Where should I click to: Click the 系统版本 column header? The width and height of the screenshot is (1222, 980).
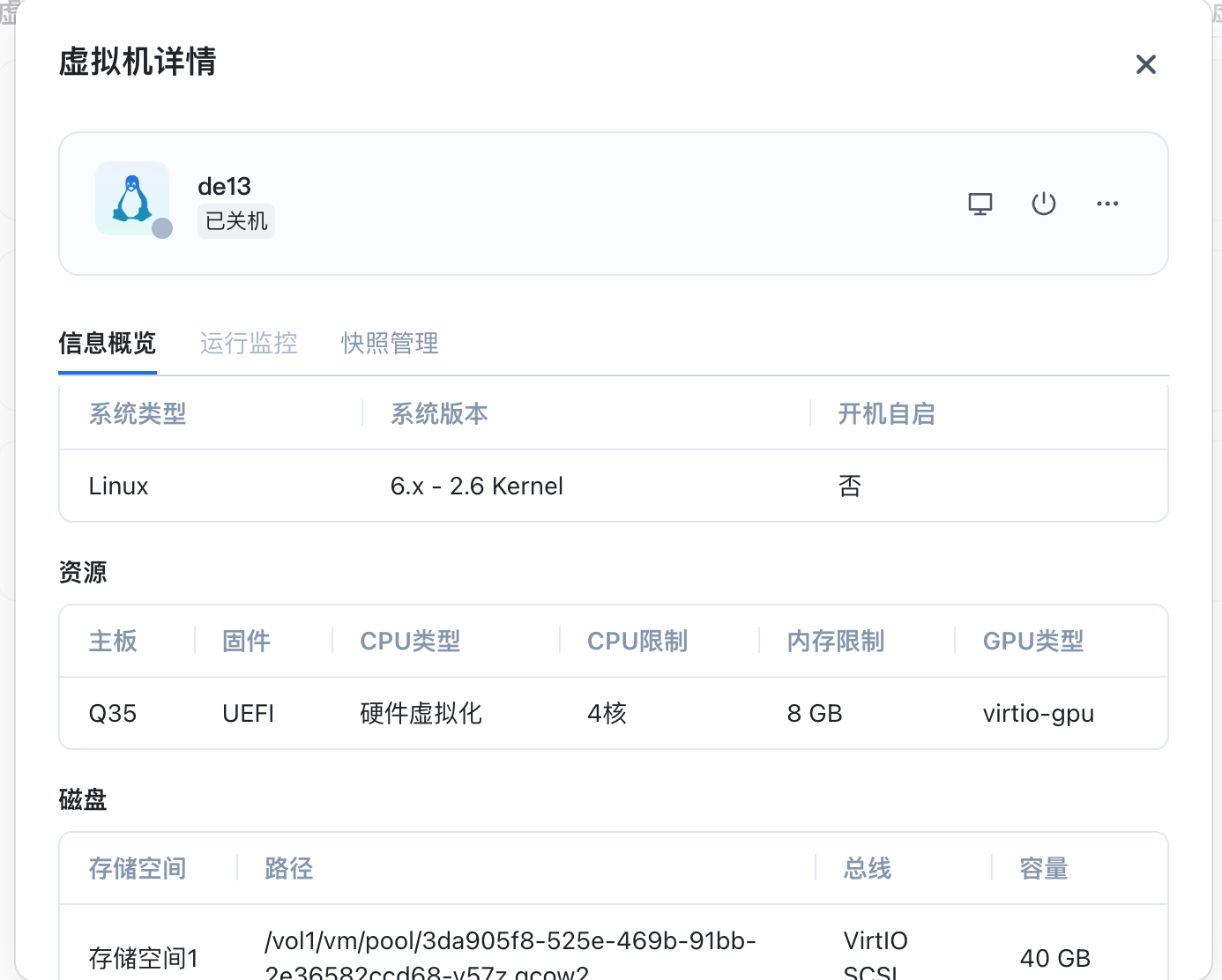click(x=439, y=413)
